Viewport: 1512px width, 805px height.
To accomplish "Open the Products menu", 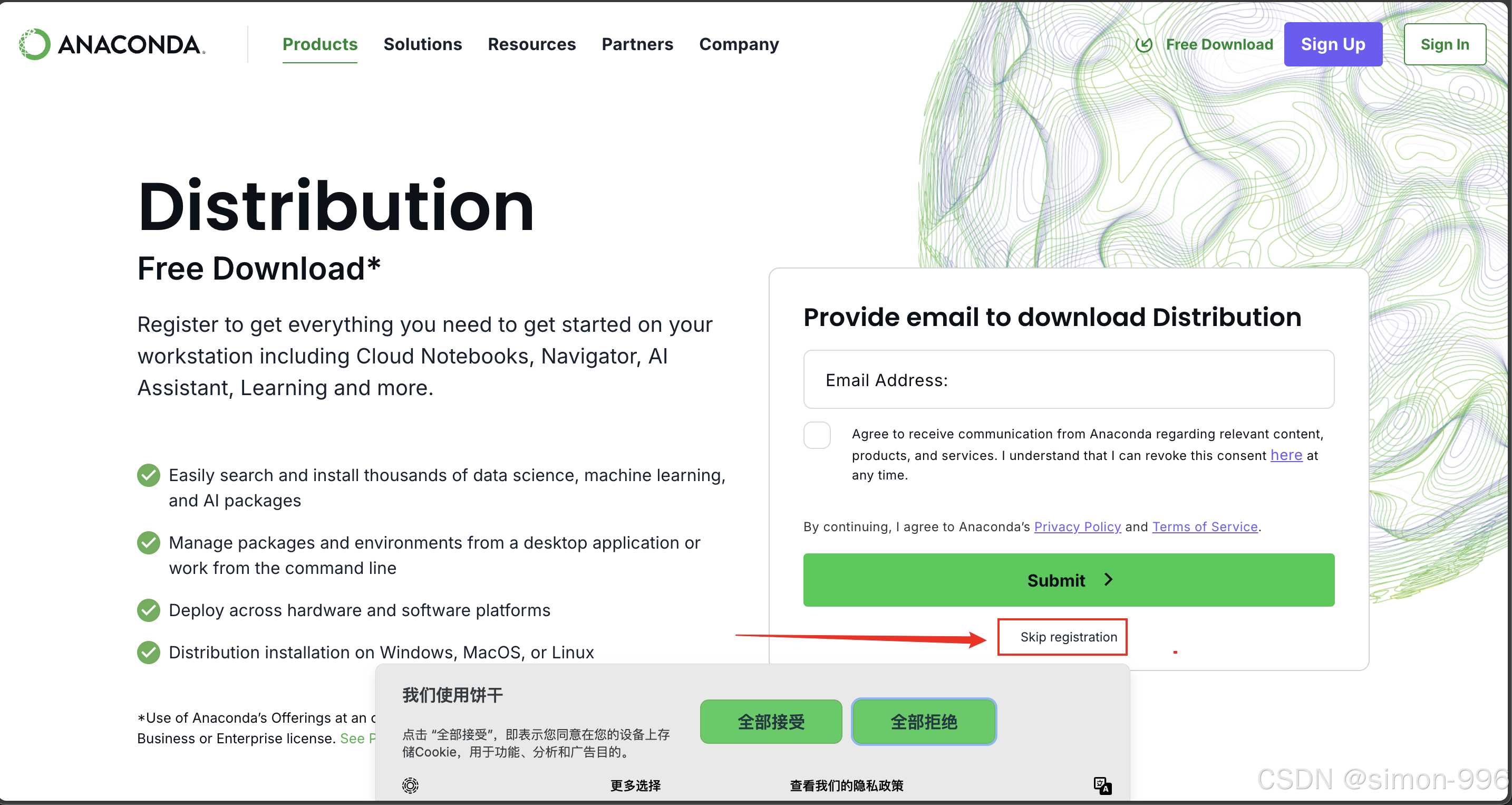I will (320, 44).
